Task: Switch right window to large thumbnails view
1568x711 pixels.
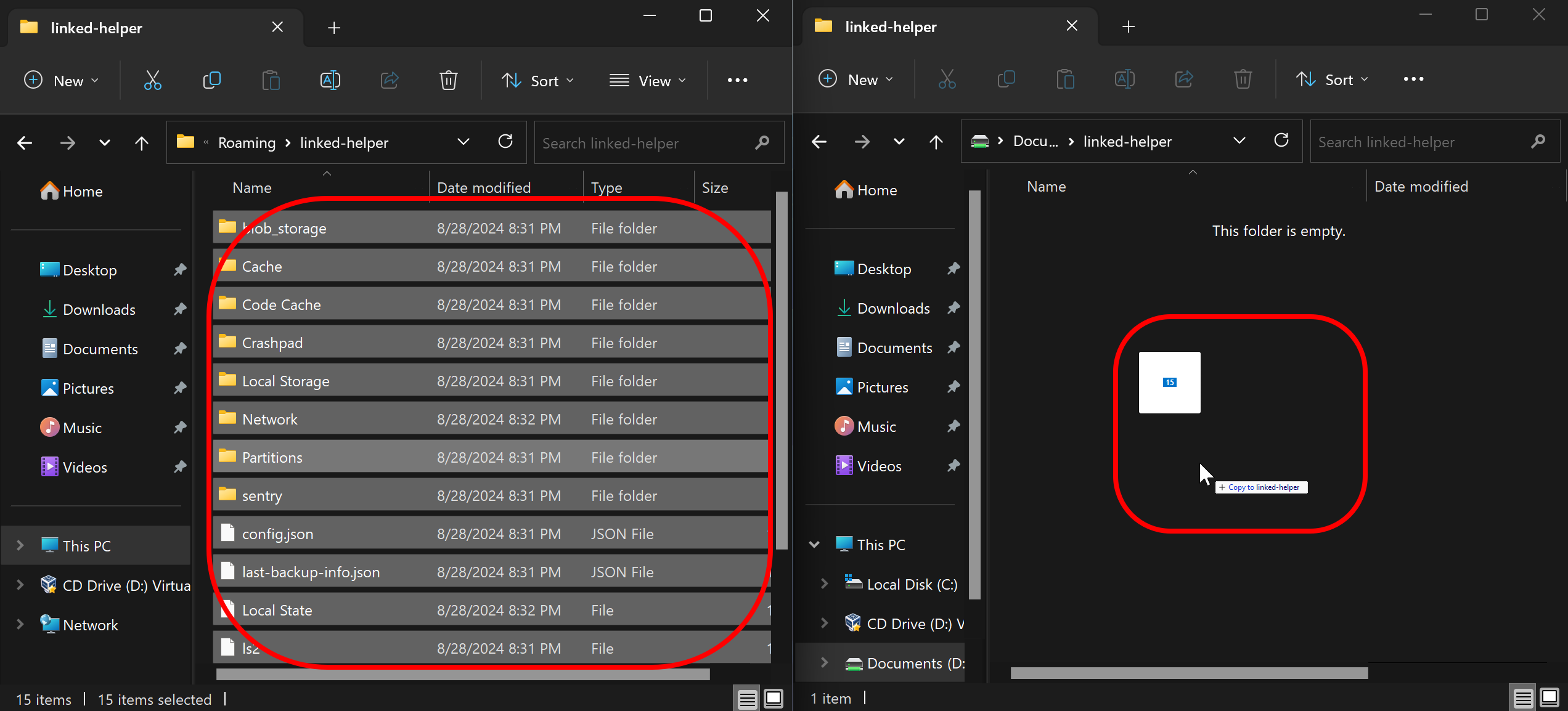Action: pos(1550,697)
